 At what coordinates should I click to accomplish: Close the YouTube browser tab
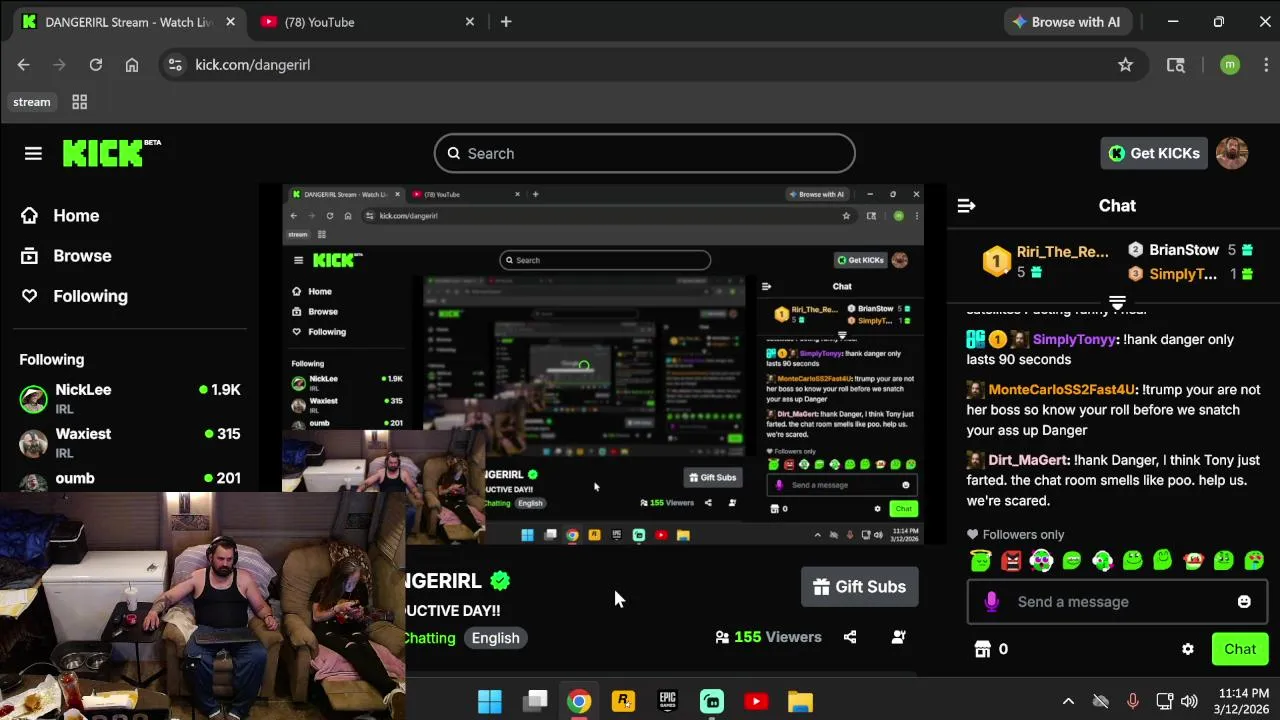470,22
